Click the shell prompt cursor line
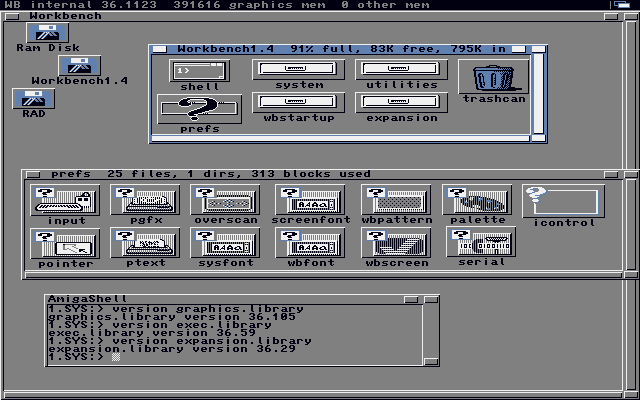This screenshot has width=640, height=400. pos(84,357)
